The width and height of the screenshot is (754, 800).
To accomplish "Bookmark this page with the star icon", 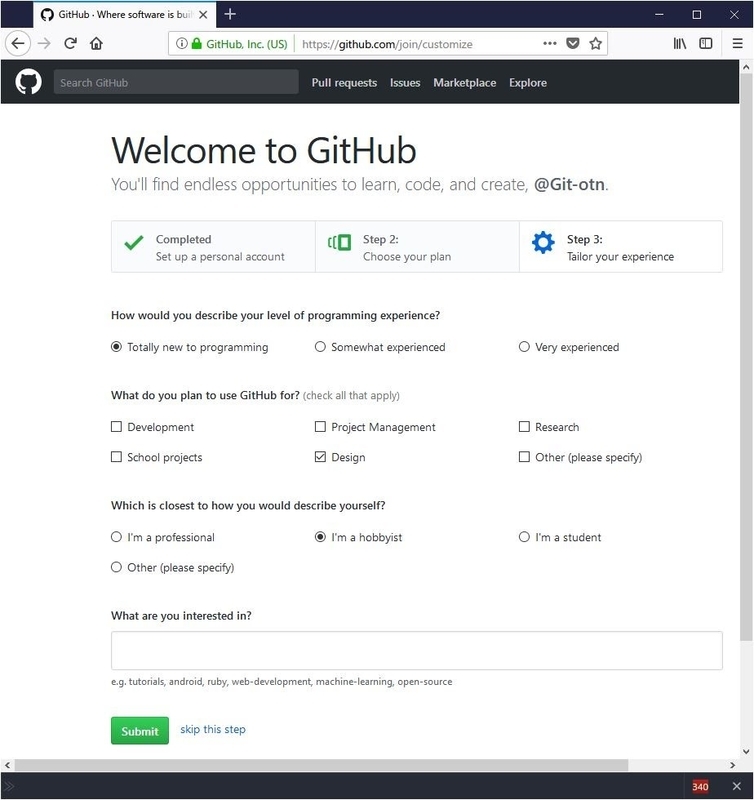I will pos(596,44).
